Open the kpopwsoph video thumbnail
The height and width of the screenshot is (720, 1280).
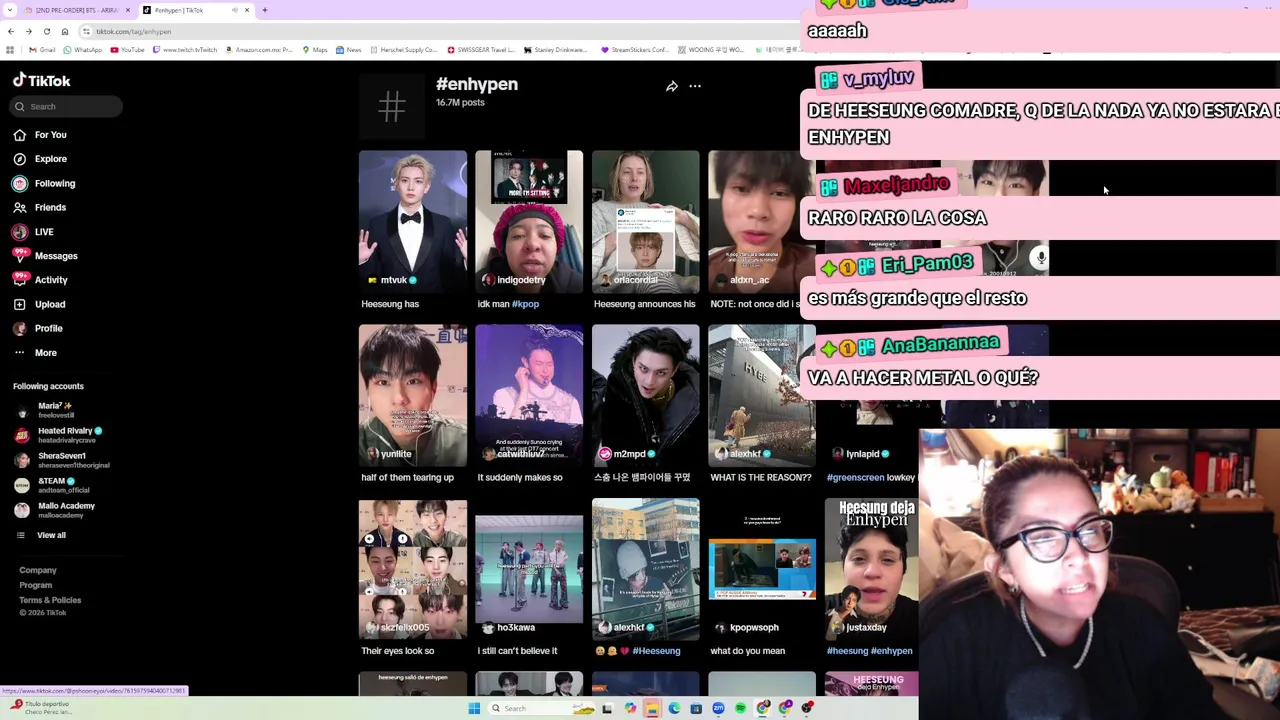click(762, 569)
